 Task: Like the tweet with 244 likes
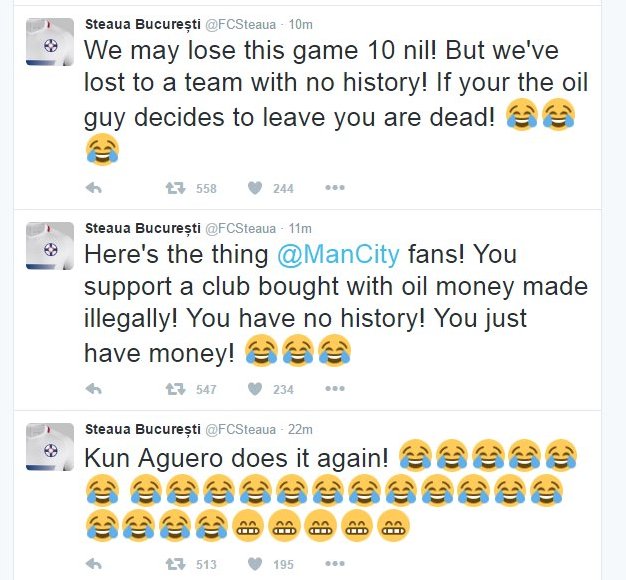[x=255, y=188]
